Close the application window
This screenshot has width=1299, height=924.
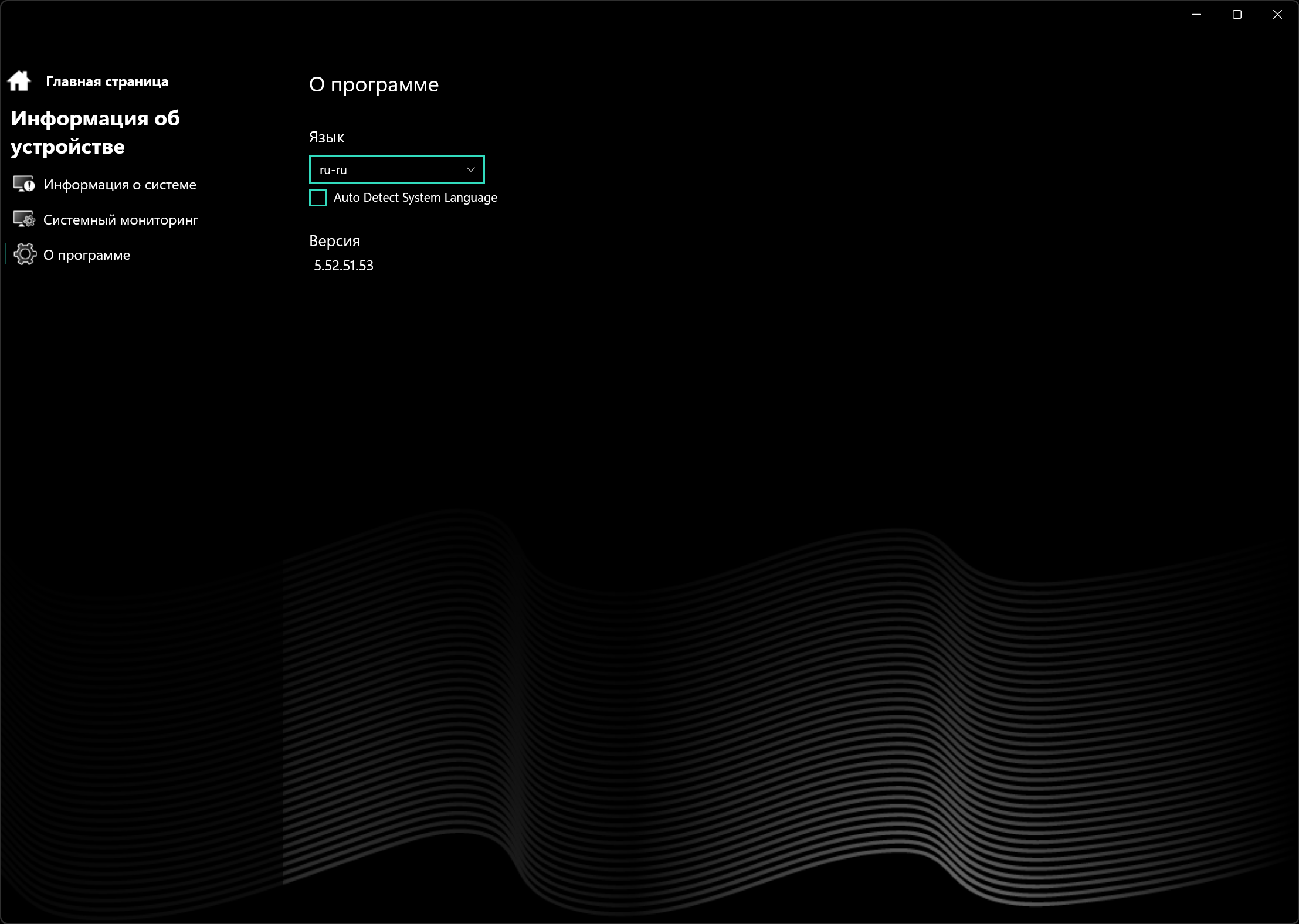tap(1277, 15)
